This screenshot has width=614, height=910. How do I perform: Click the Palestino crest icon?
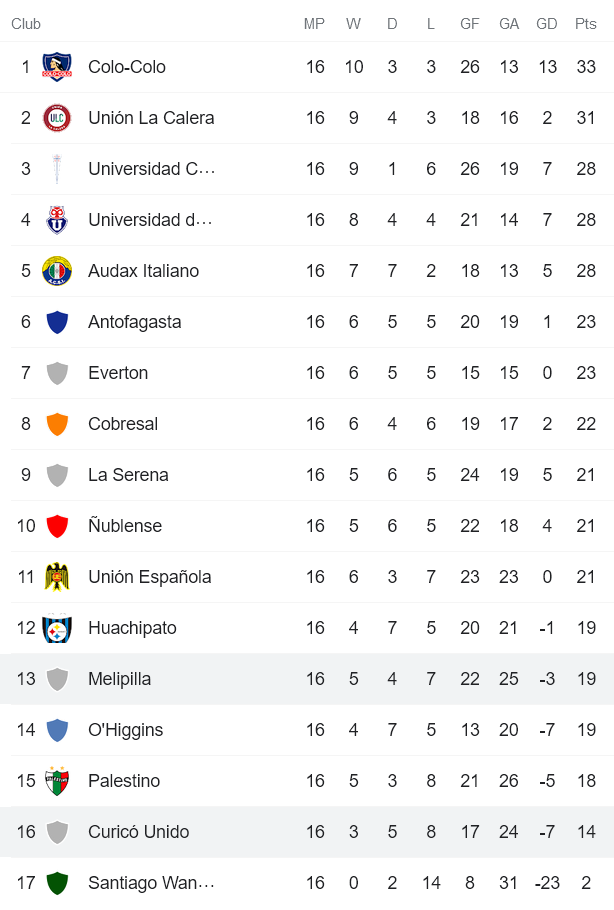coord(57,781)
